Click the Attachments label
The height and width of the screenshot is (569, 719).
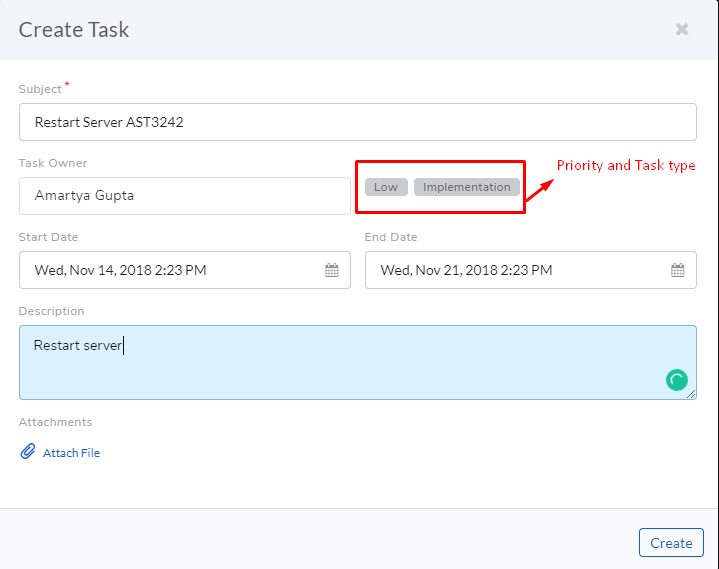(x=55, y=422)
